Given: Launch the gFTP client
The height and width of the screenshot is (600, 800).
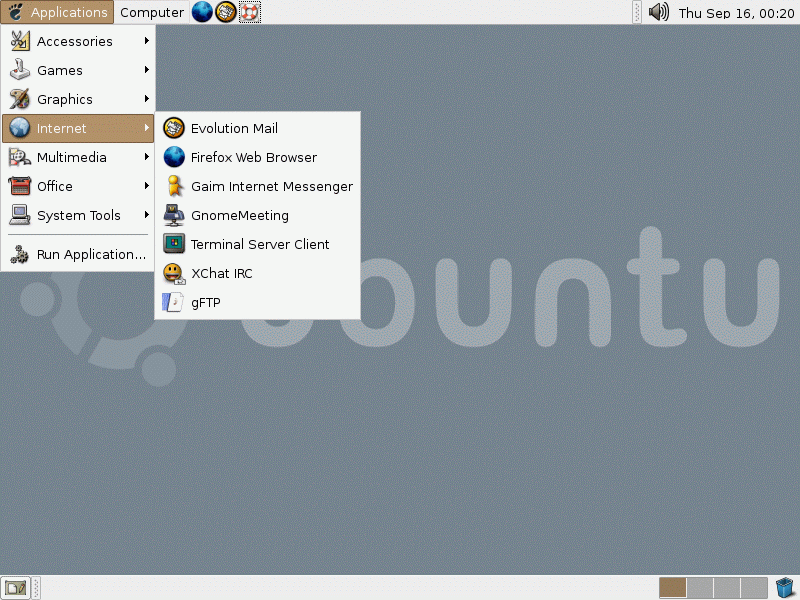Looking at the screenshot, I should [204, 302].
